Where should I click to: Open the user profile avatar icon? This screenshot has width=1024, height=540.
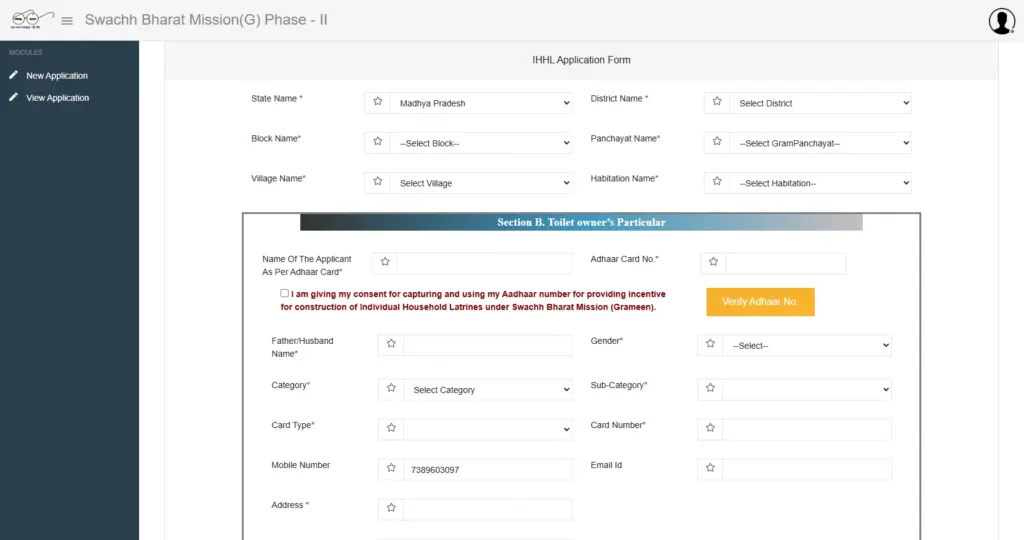pos(1001,21)
